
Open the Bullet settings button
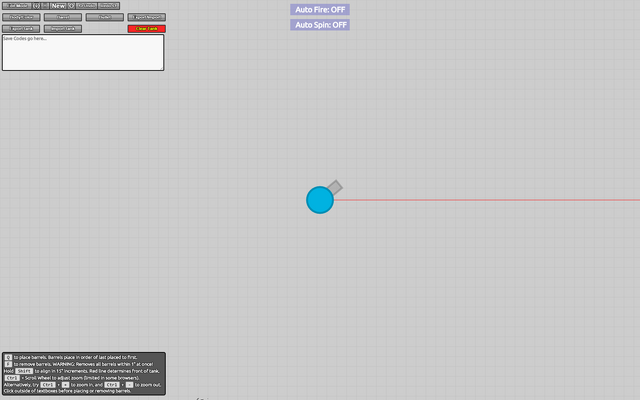pyautogui.click(x=105, y=17)
